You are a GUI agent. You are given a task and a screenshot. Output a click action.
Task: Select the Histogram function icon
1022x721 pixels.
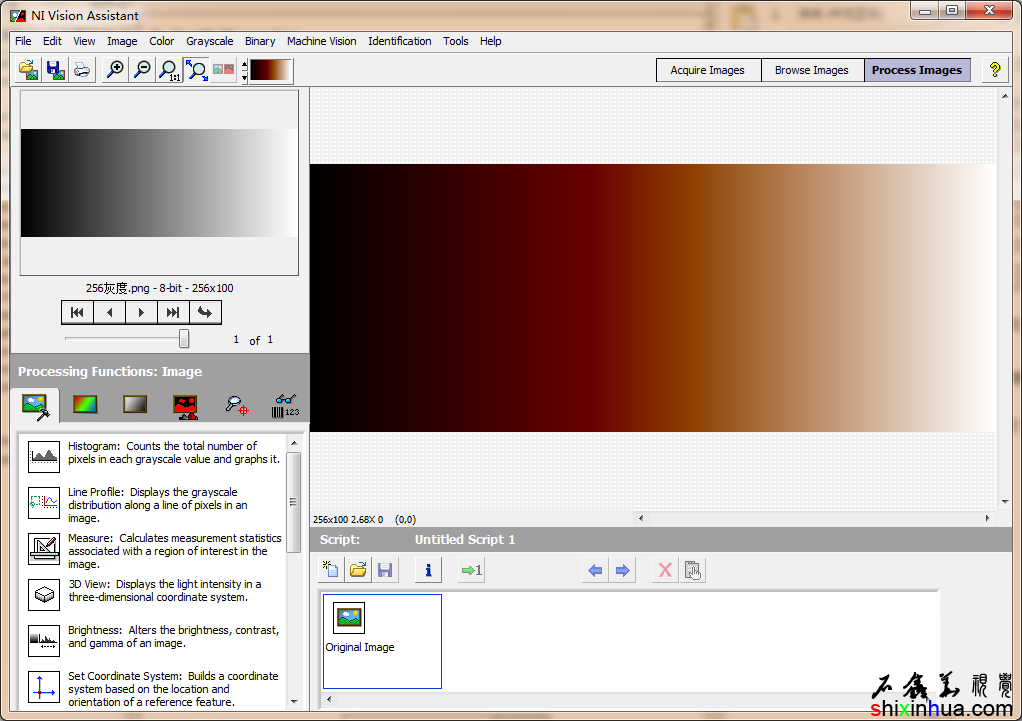coord(44,457)
